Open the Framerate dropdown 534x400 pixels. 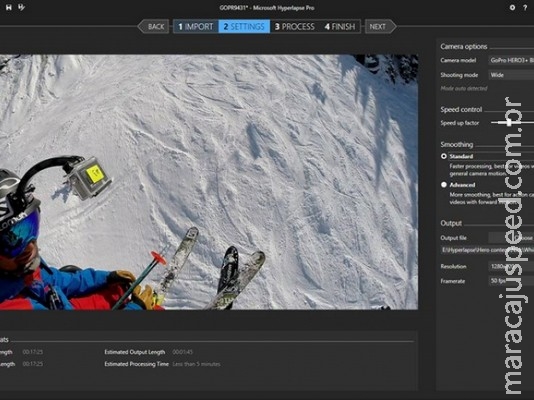pos(511,281)
